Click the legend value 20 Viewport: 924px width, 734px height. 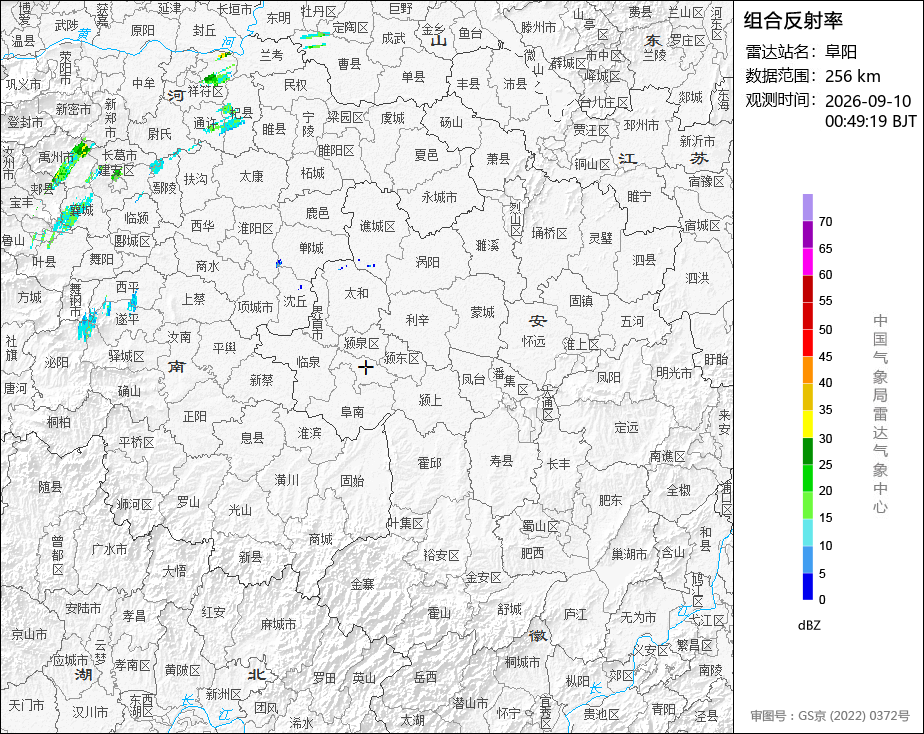pyautogui.click(x=826, y=491)
